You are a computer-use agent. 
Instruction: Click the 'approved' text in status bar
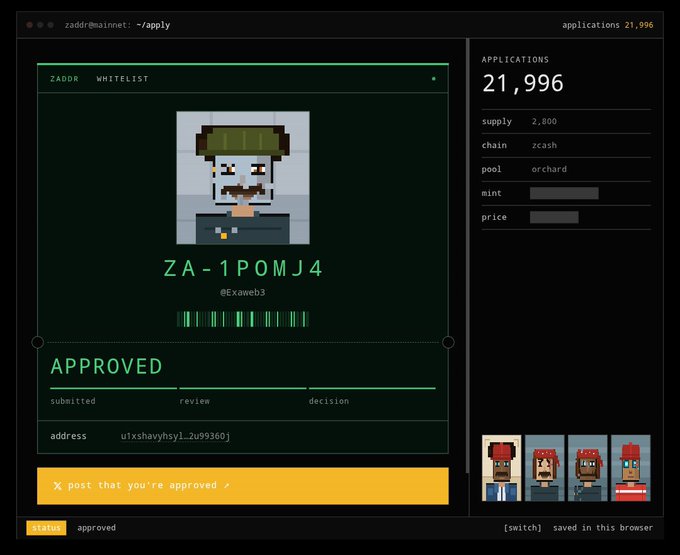[x=97, y=528]
